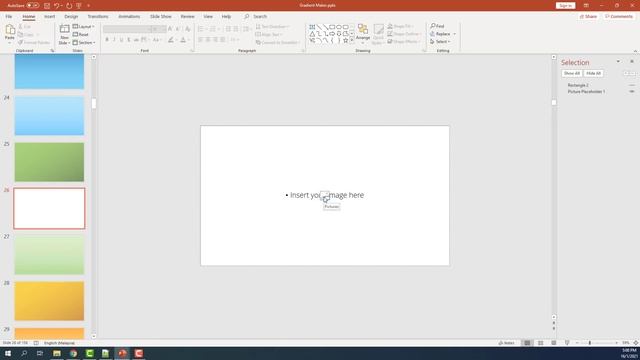The height and width of the screenshot is (360, 640).
Task: Click the Reset slide icon
Action: [75, 35]
